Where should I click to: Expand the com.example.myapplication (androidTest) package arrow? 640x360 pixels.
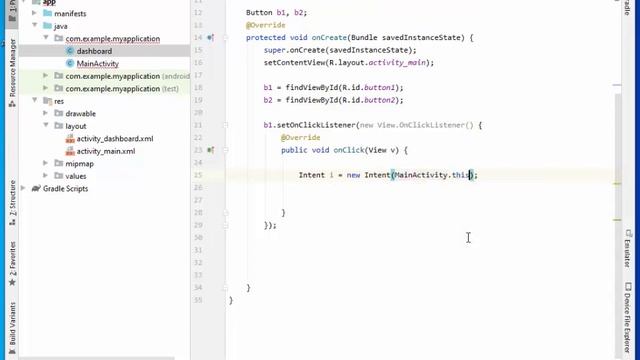[x=46, y=76]
